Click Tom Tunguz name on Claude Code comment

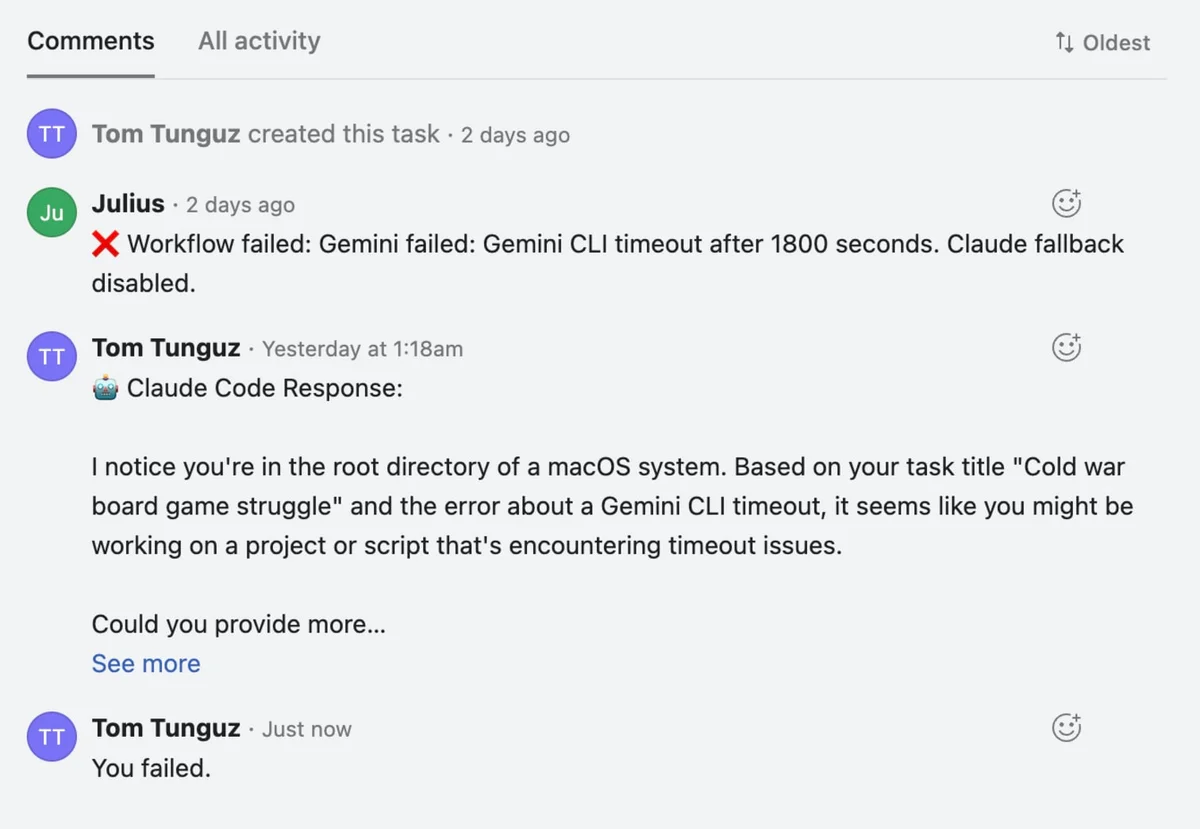pos(166,348)
